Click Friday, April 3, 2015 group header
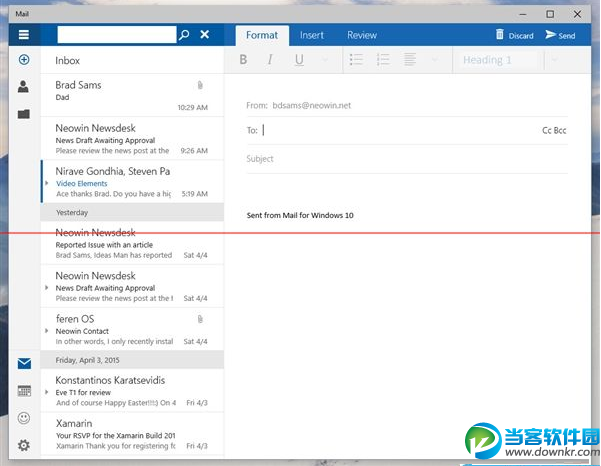 pyautogui.click(x=132, y=360)
